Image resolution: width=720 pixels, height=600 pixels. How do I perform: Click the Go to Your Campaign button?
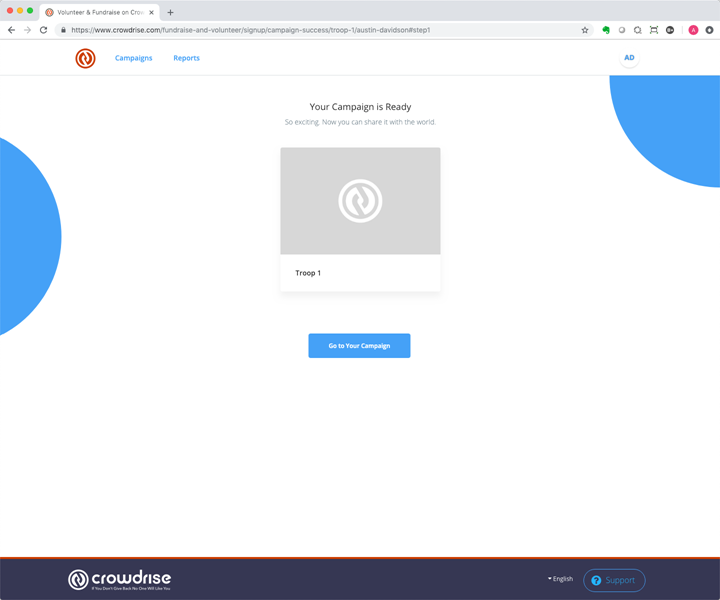click(x=359, y=346)
